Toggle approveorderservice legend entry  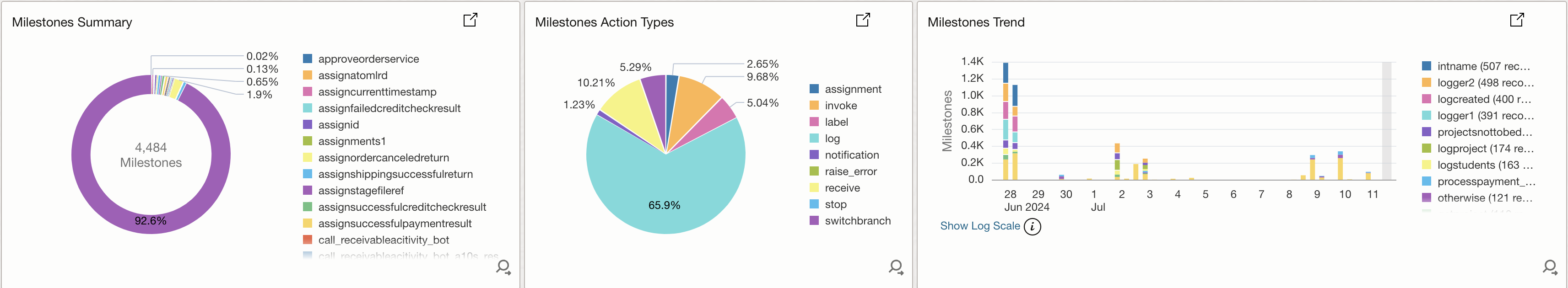[368, 59]
